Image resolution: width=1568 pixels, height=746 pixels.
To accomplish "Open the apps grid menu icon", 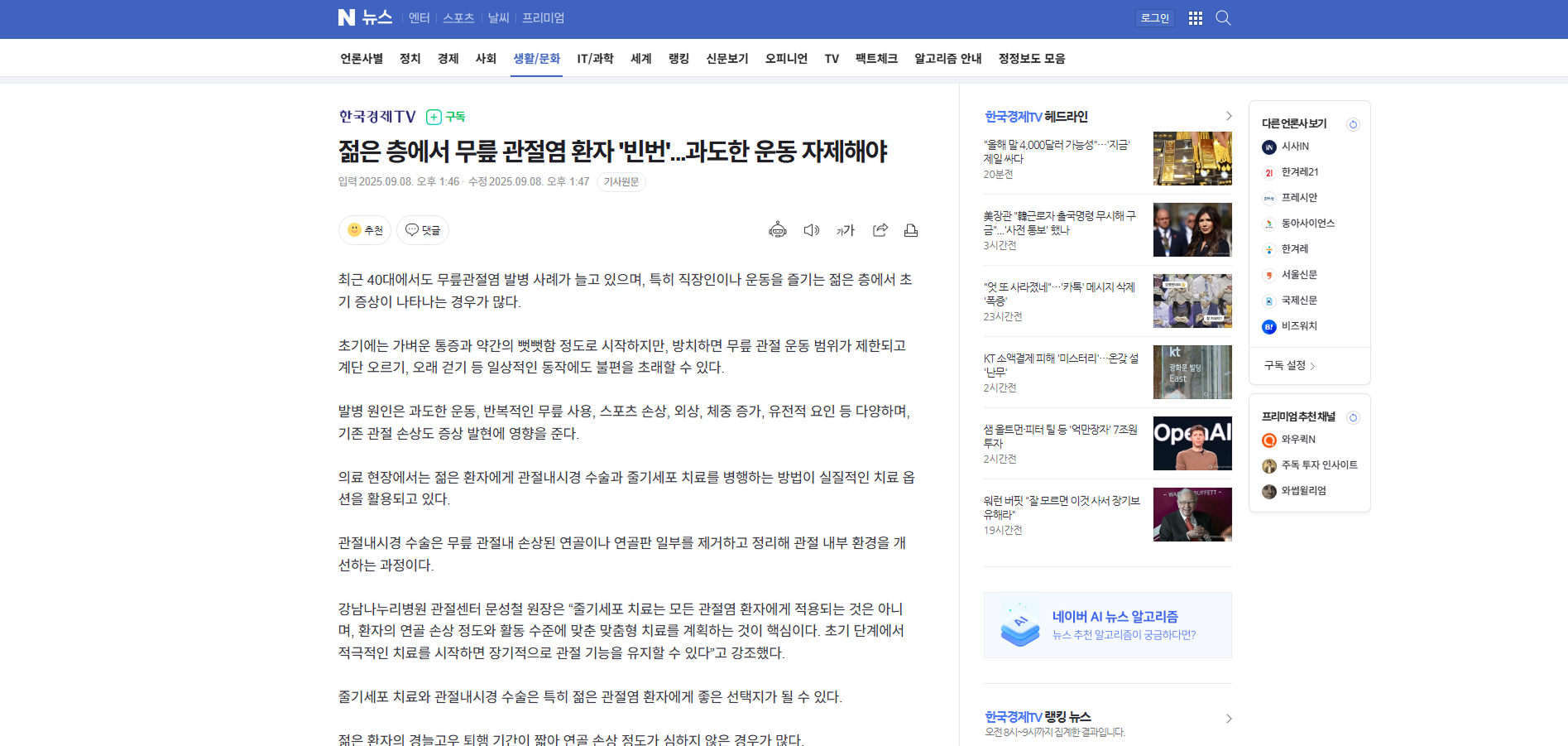I will click(1195, 18).
